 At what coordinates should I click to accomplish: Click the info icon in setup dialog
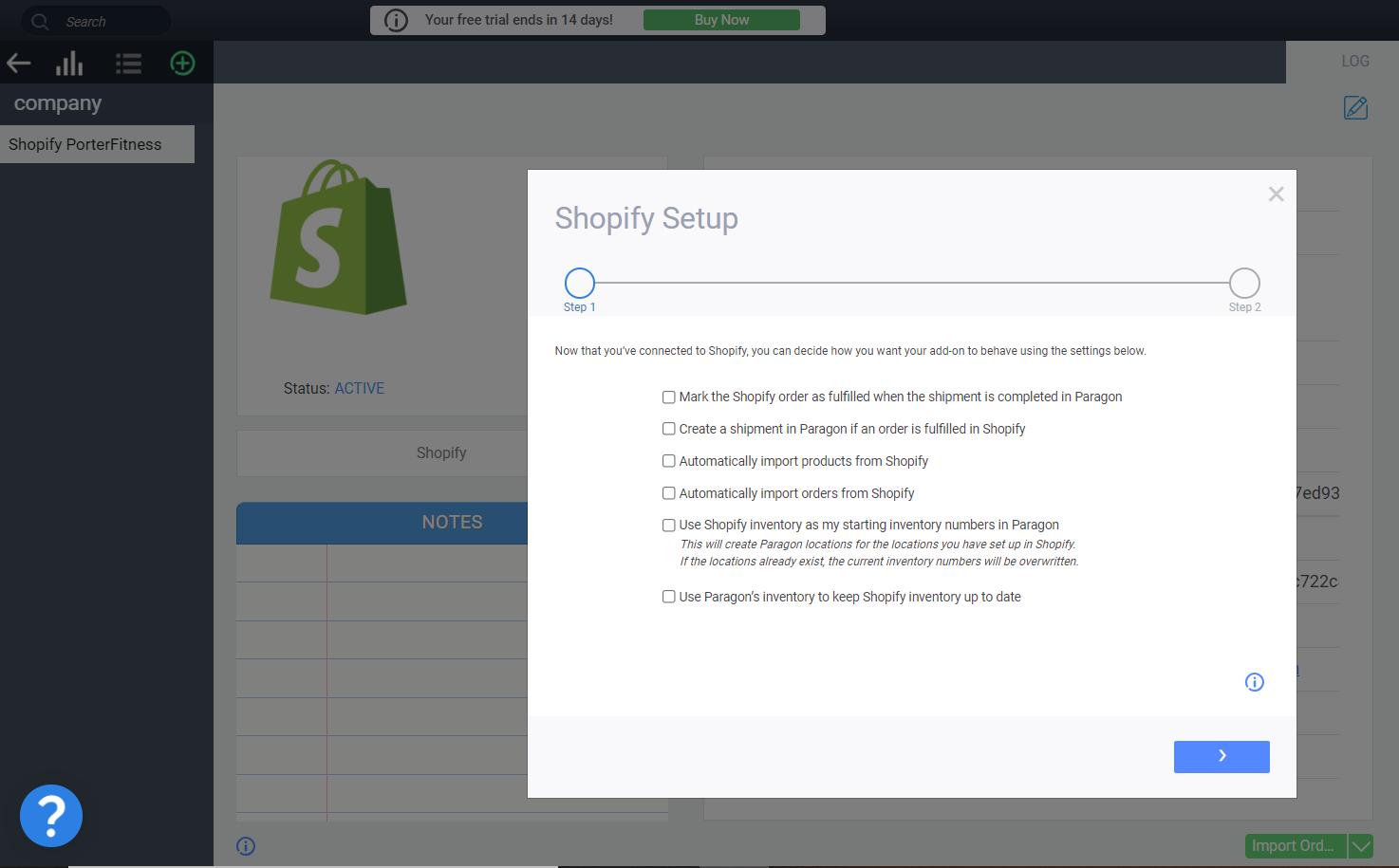tap(1255, 682)
